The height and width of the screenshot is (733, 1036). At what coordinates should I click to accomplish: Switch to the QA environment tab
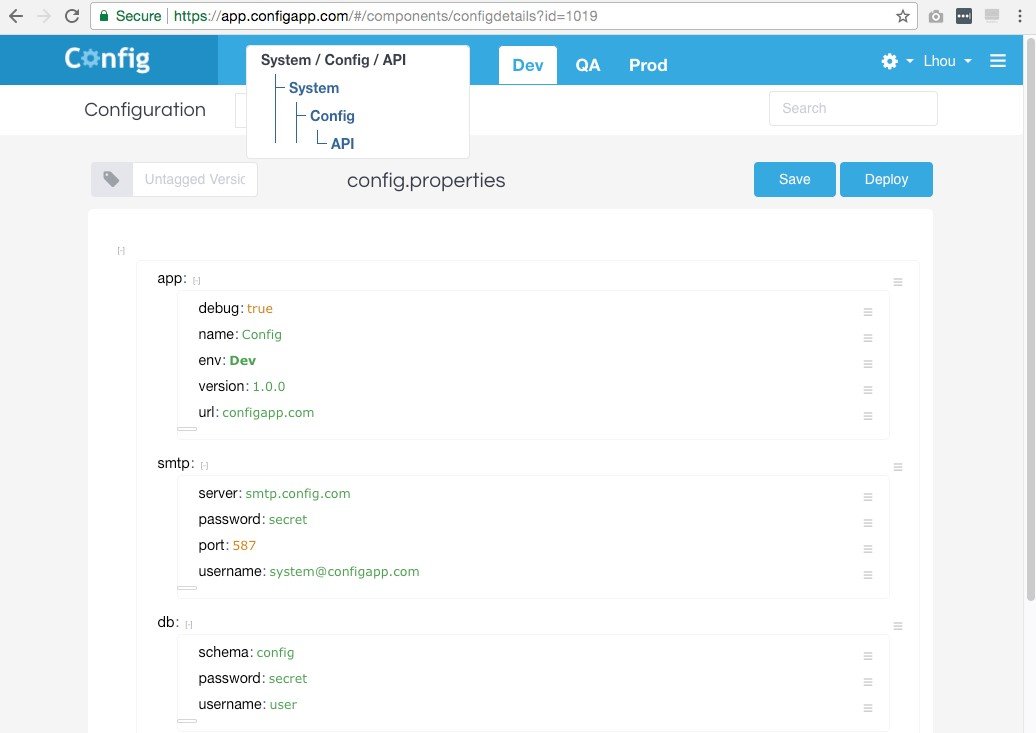pos(587,65)
